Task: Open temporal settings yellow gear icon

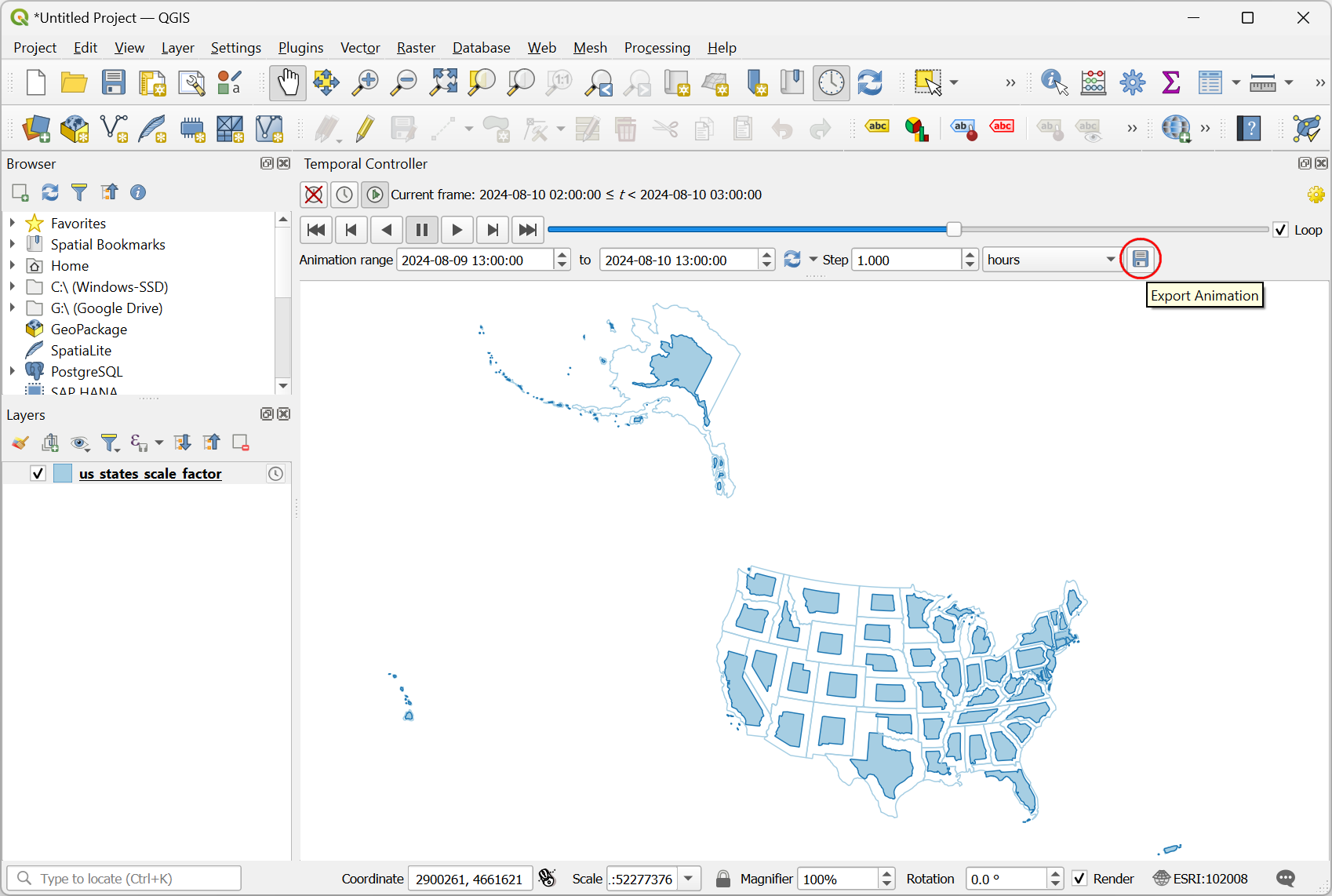Action: coord(1316,195)
